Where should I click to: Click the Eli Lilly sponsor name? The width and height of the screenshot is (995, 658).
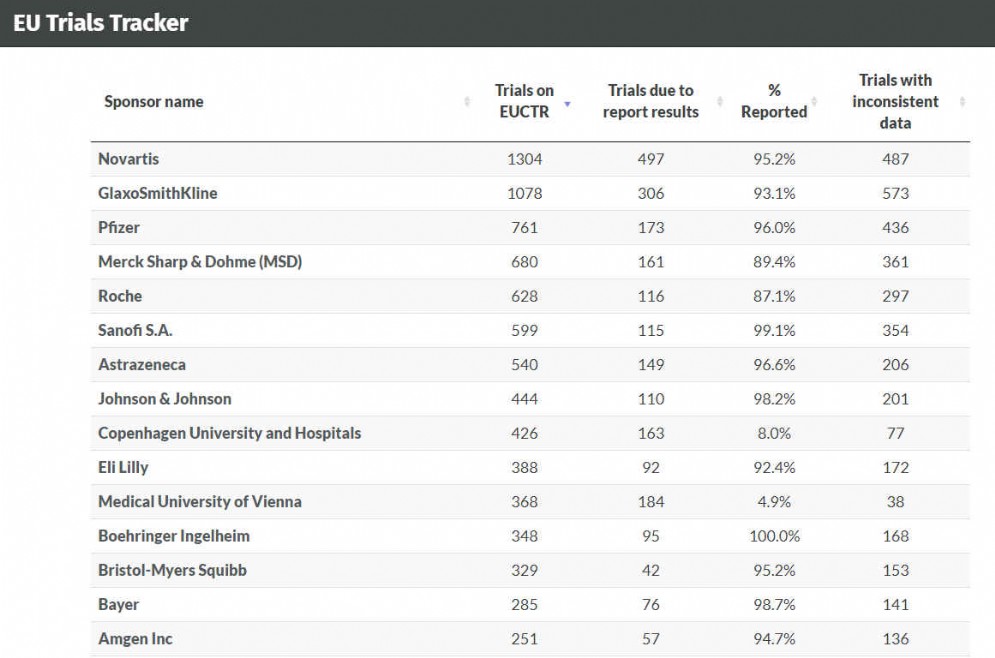click(123, 467)
